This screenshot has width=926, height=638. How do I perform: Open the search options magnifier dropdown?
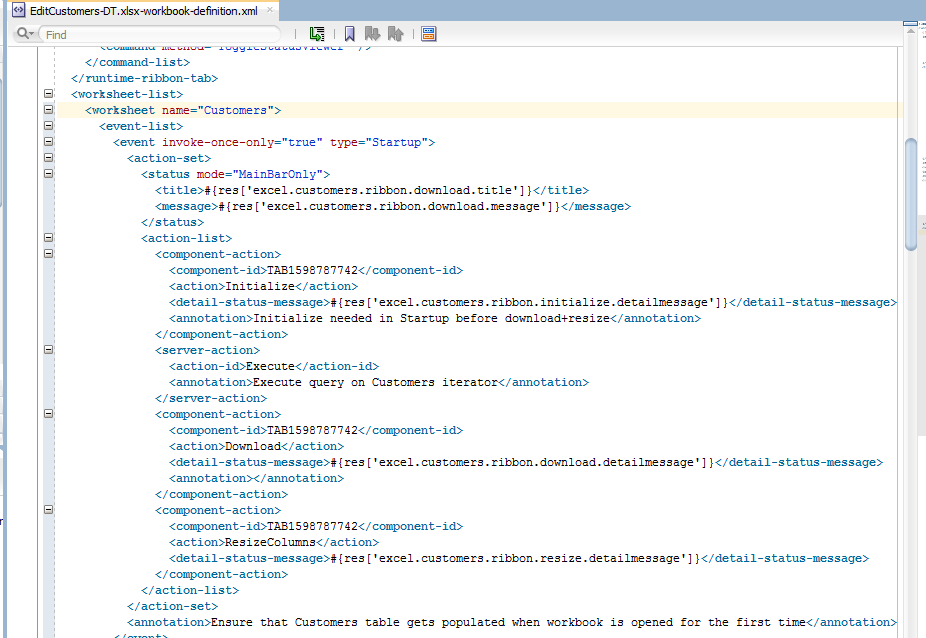pyautogui.click(x=25, y=34)
